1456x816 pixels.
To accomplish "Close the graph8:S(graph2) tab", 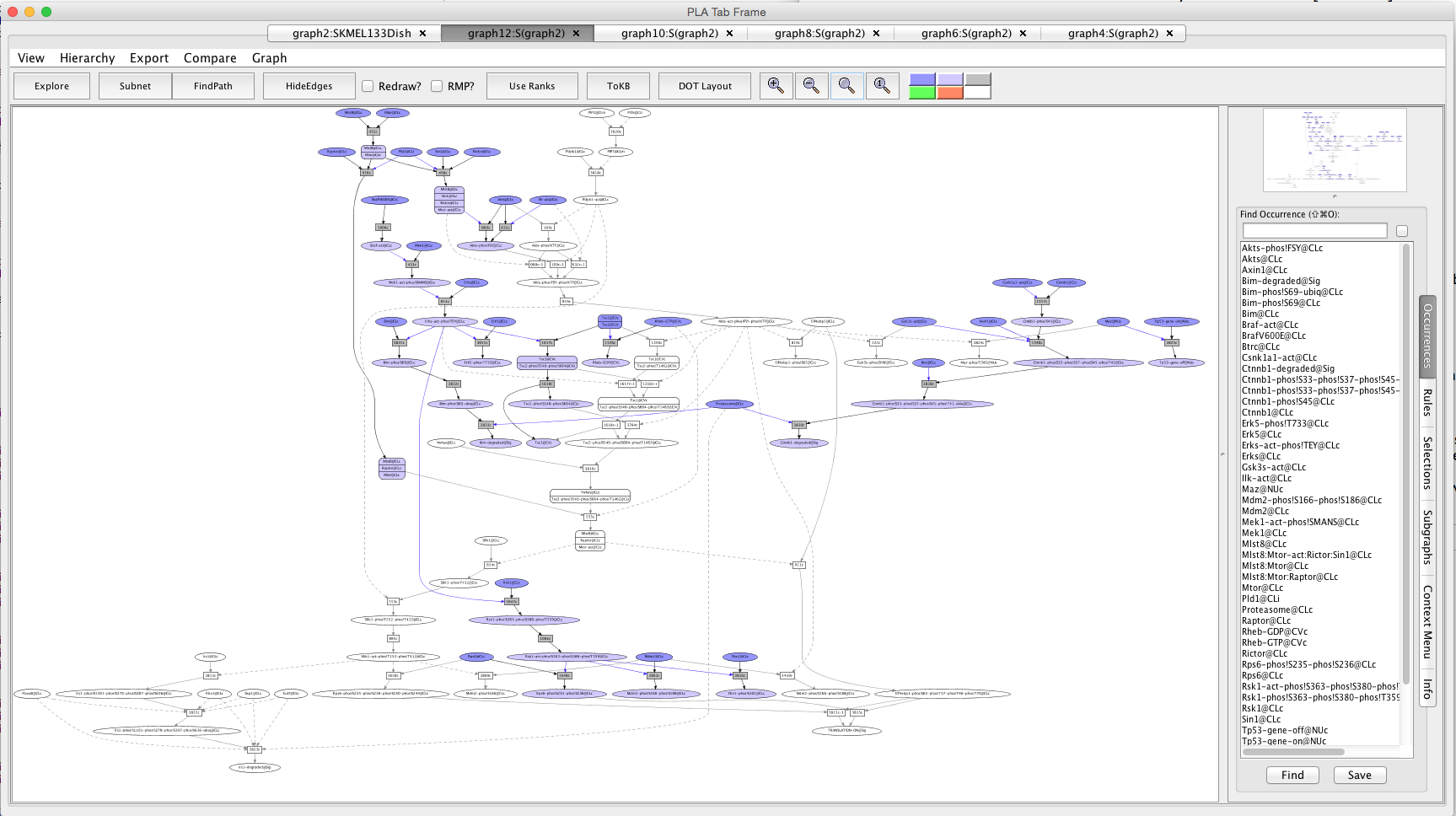I will (x=877, y=34).
